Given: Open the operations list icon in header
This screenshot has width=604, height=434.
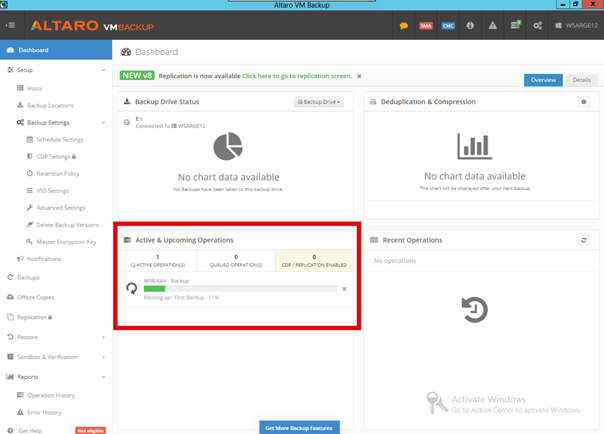Looking at the screenshot, I should pyautogui.click(x=515, y=25).
